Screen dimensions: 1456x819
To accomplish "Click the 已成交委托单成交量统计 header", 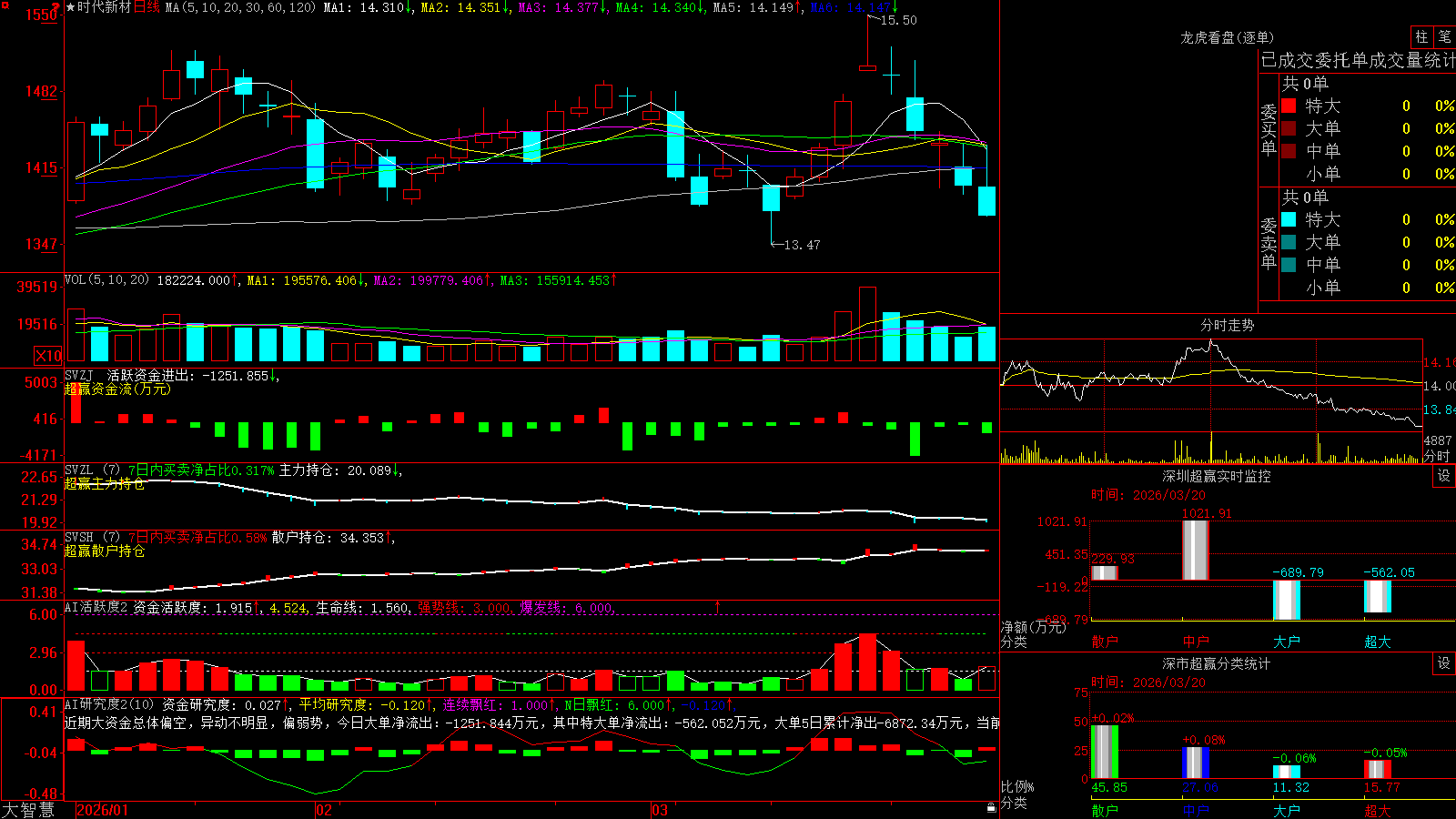I will [1358, 60].
